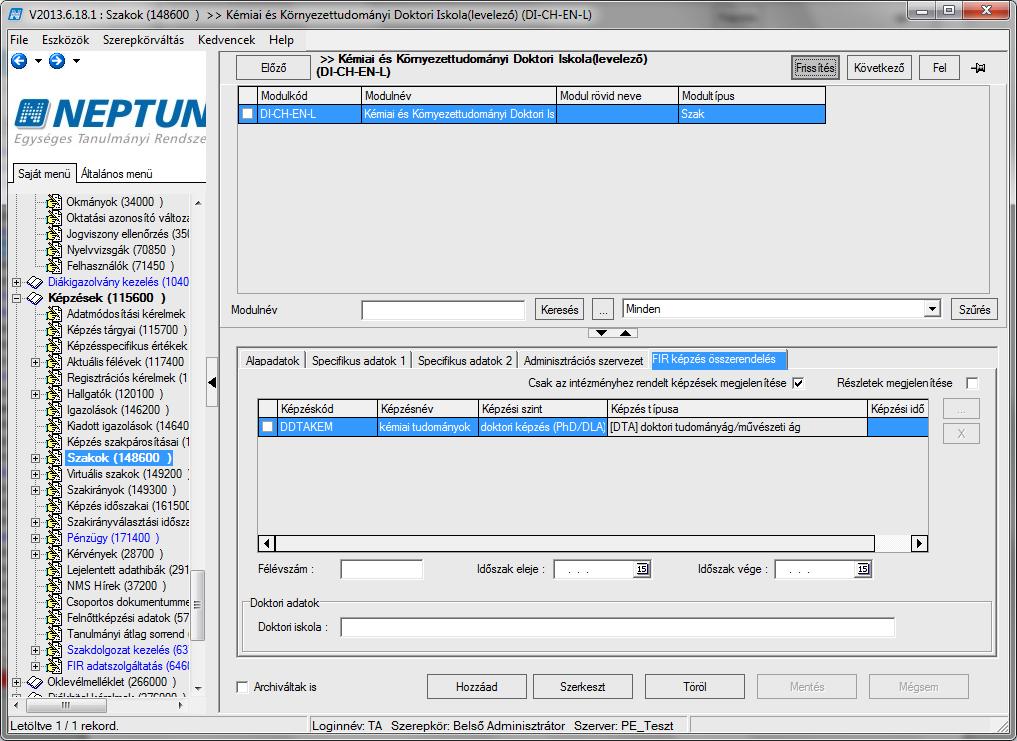The image size is (1017, 741).
Task: Click the Hallgatók (120100) menu icon
Action: click(x=54, y=394)
